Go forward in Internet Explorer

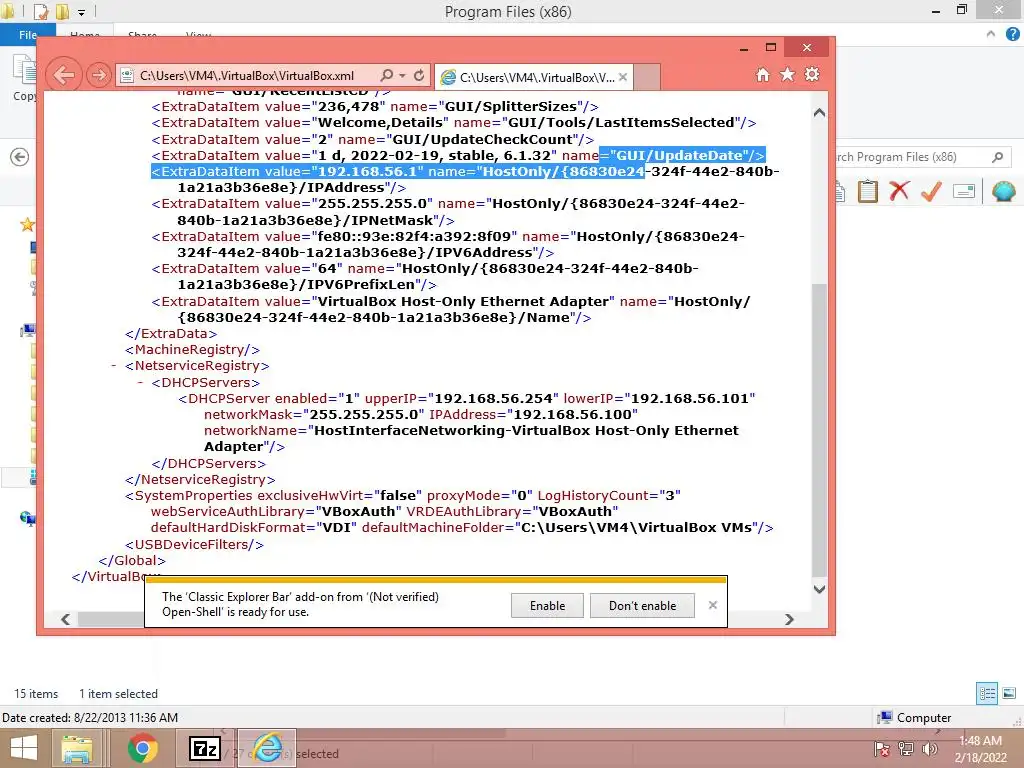pyautogui.click(x=99, y=75)
